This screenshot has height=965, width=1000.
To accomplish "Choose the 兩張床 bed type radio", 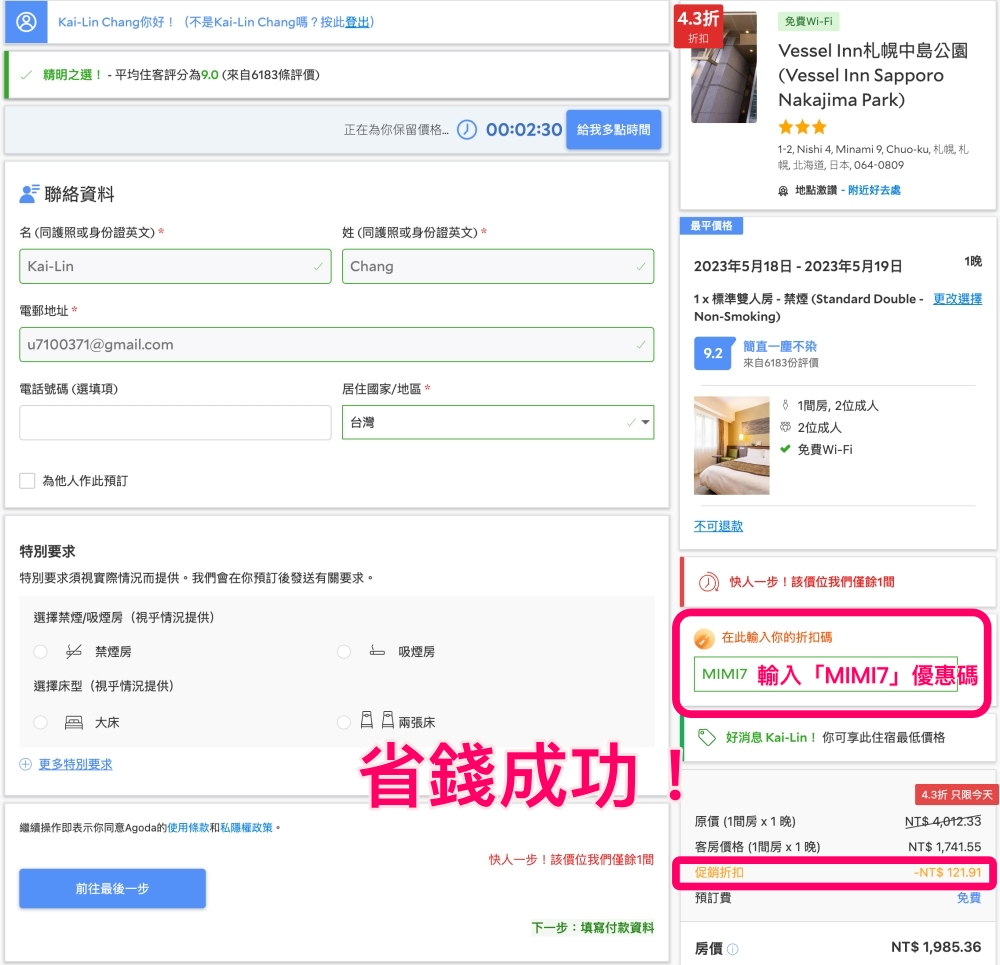I will coord(344,722).
